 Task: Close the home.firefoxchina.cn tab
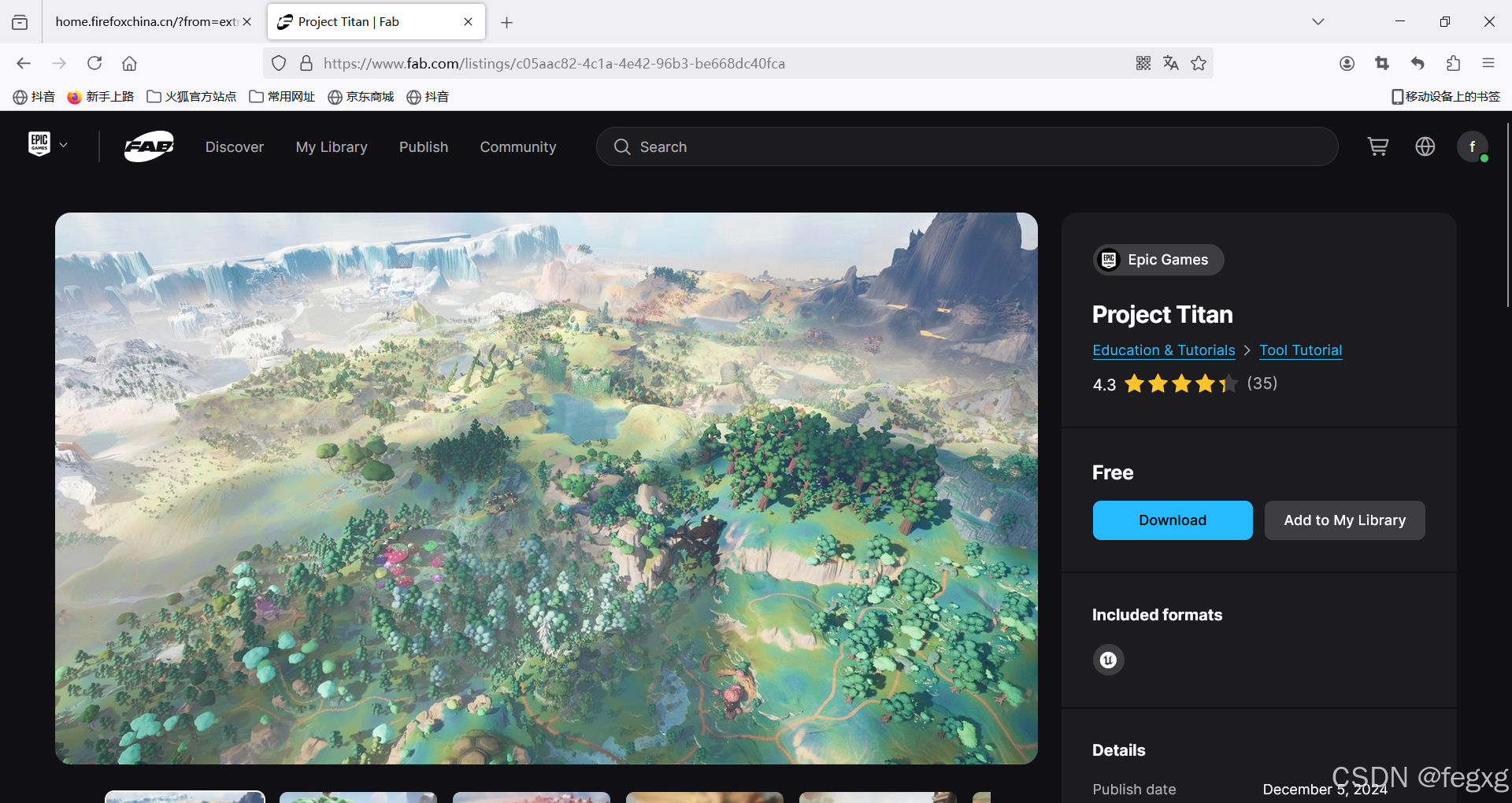247,22
